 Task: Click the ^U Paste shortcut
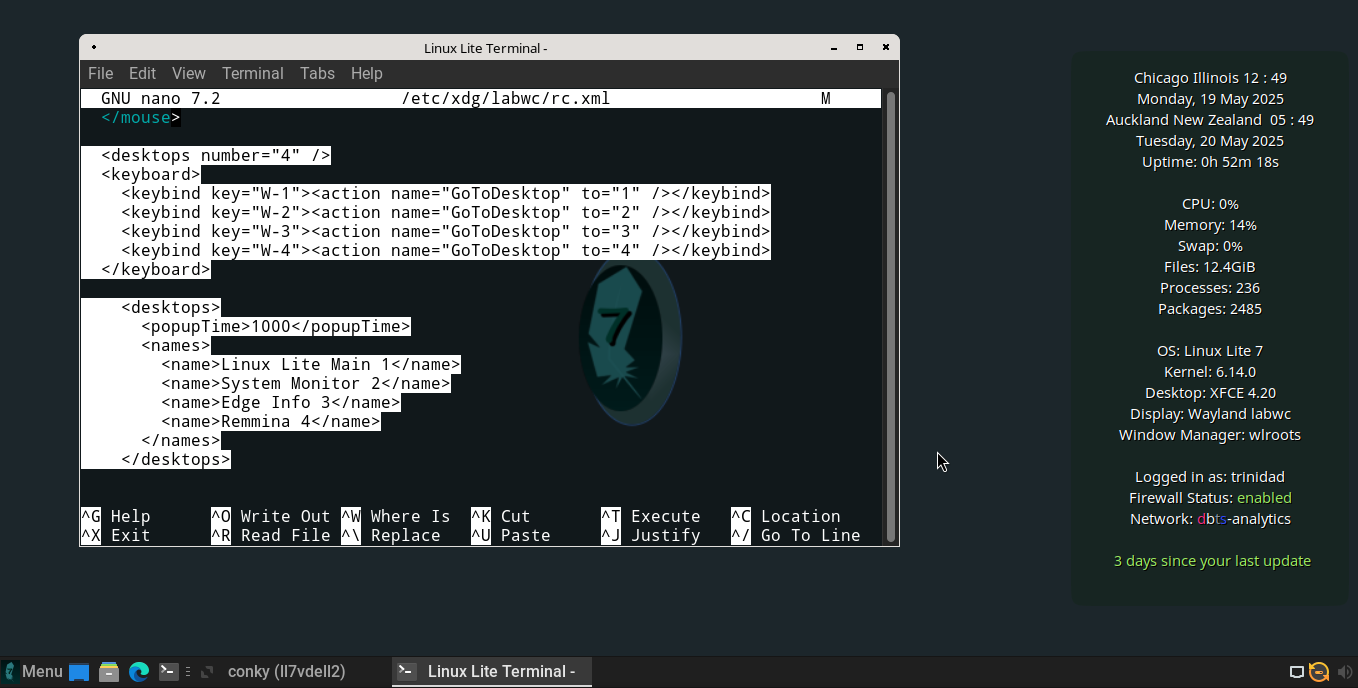[511, 535]
